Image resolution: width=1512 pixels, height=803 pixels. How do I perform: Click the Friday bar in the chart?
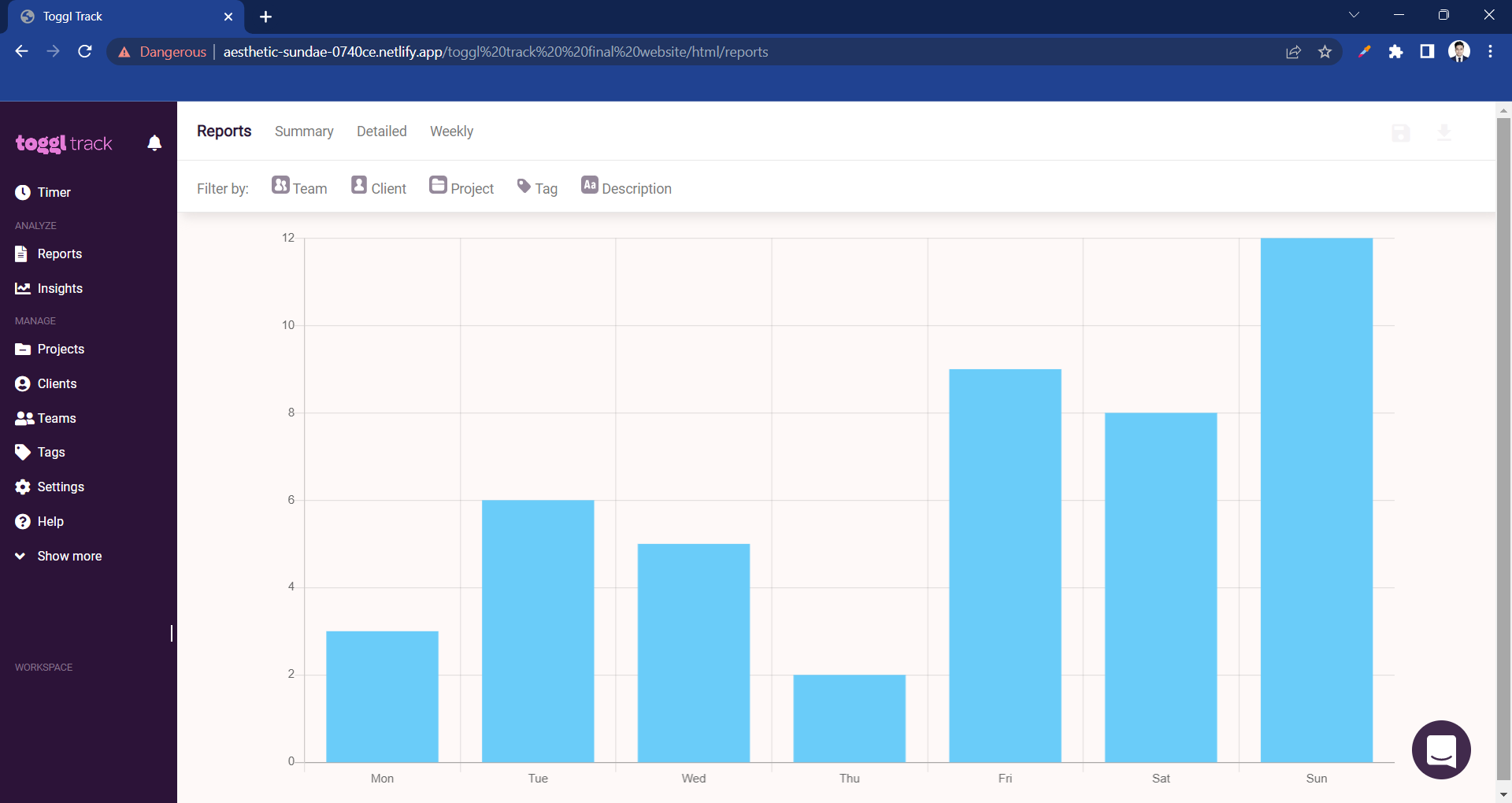click(1005, 565)
